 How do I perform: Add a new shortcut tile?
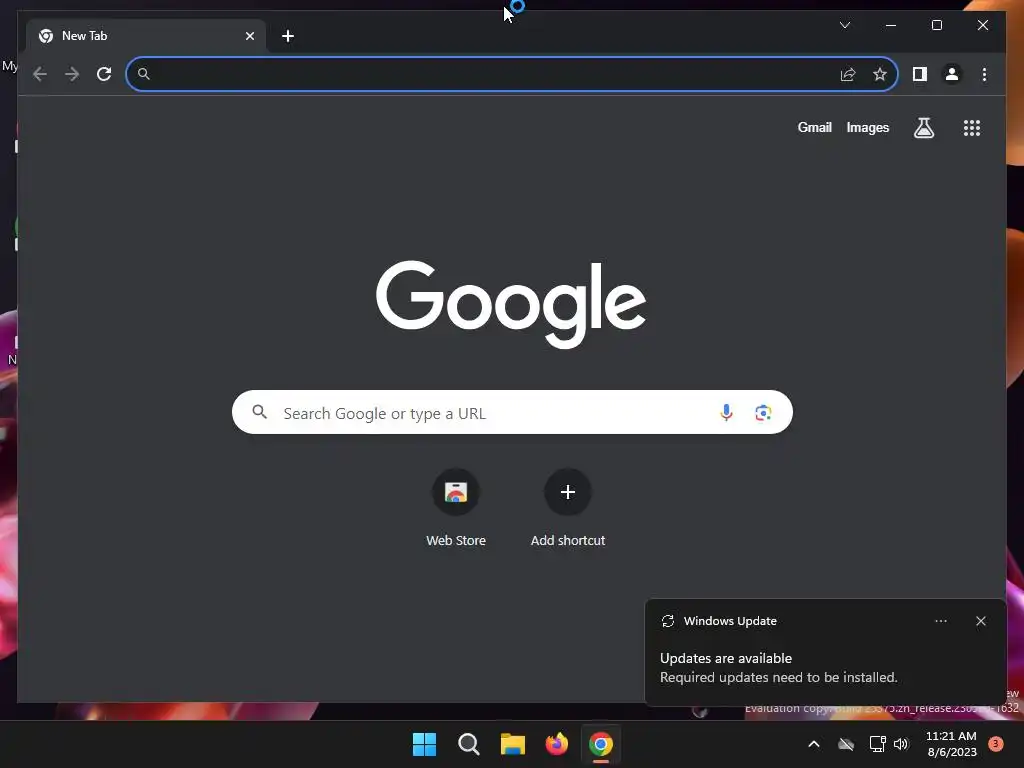(x=568, y=508)
